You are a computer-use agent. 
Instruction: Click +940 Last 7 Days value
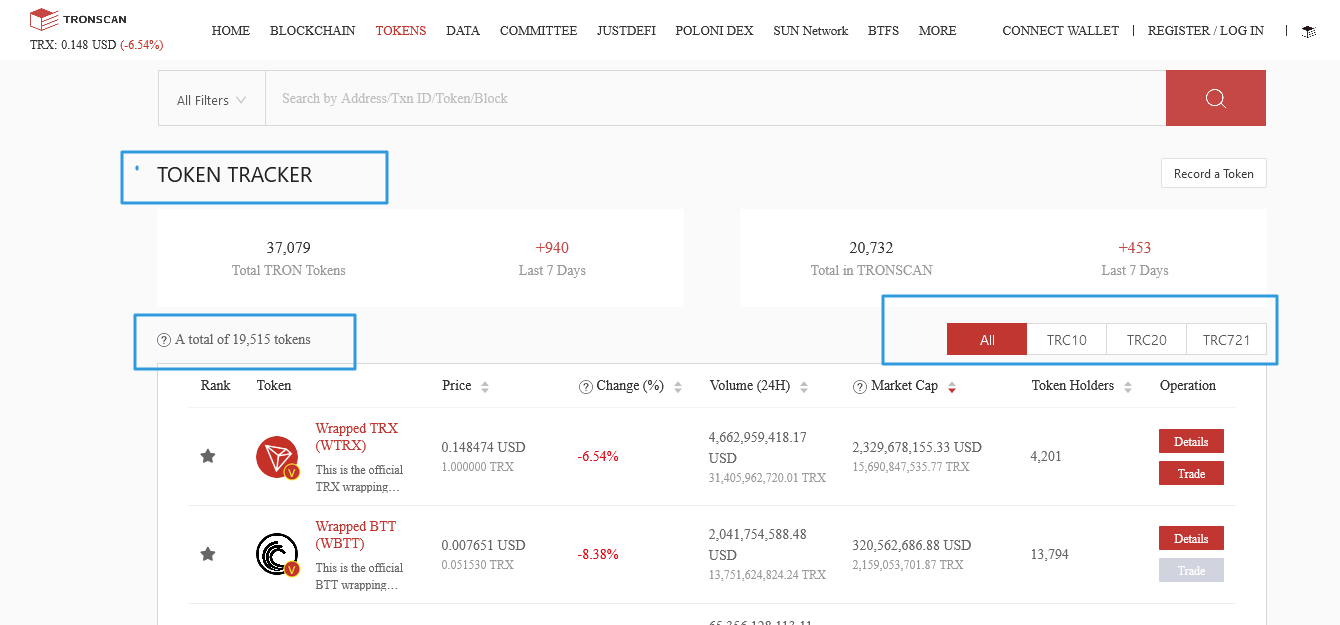pyautogui.click(x=552, y=248)
